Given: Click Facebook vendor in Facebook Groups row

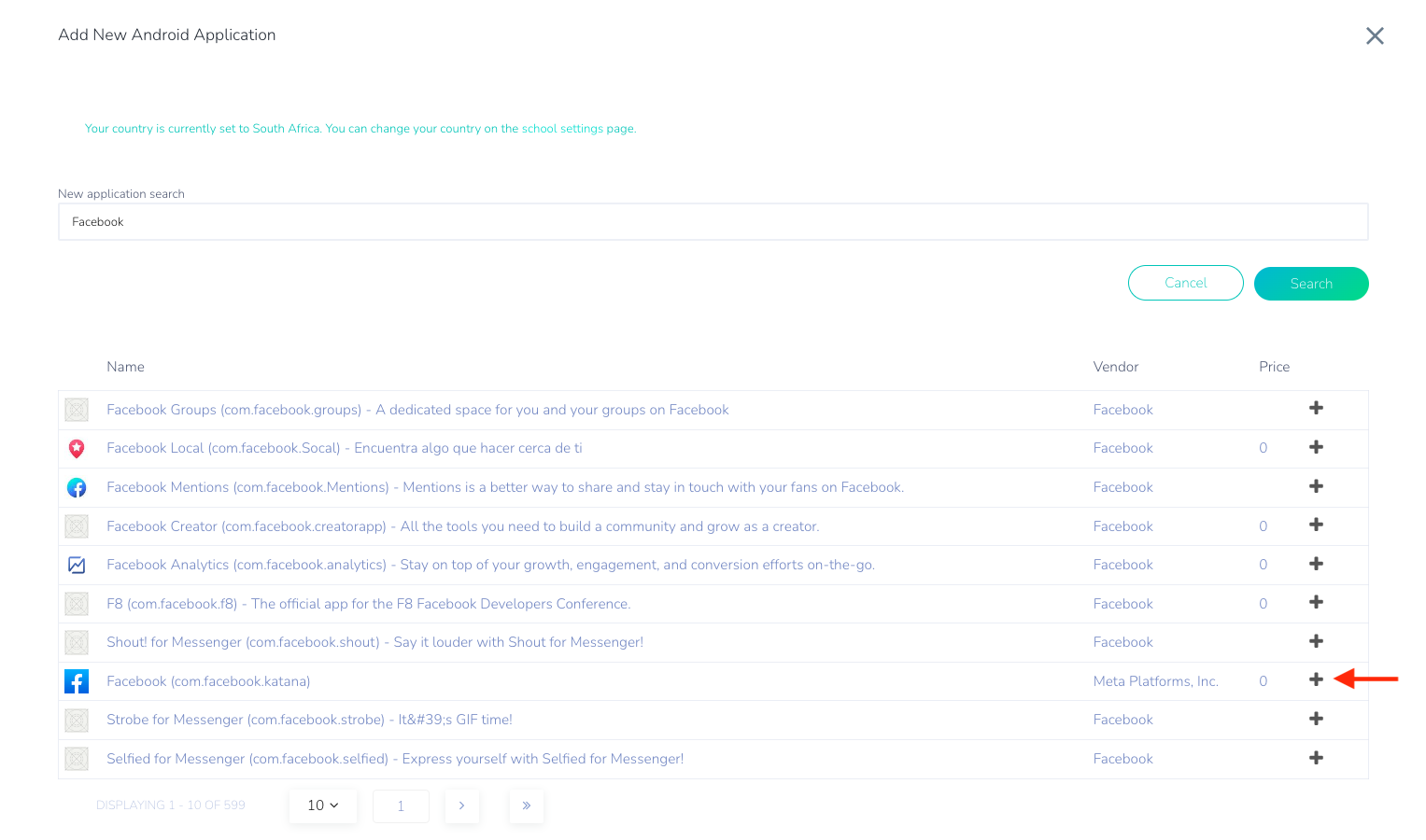Looking at the screenshot, I should pos(1123,410).
